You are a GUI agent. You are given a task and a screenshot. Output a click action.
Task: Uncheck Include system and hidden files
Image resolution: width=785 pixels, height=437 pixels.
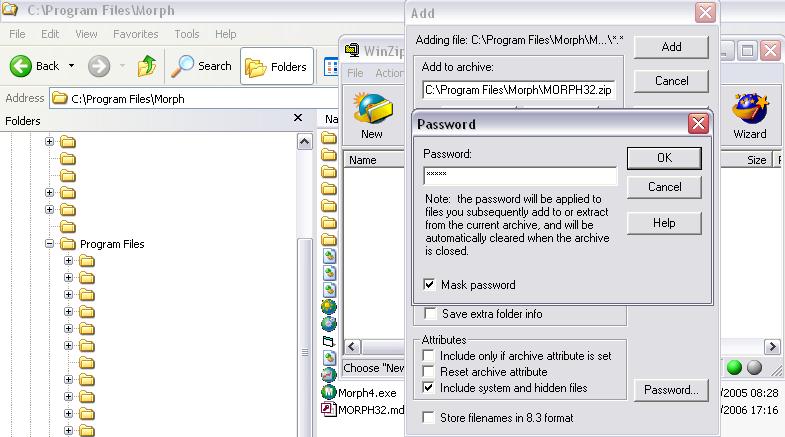pyautogui.click(x=429, y=387)
